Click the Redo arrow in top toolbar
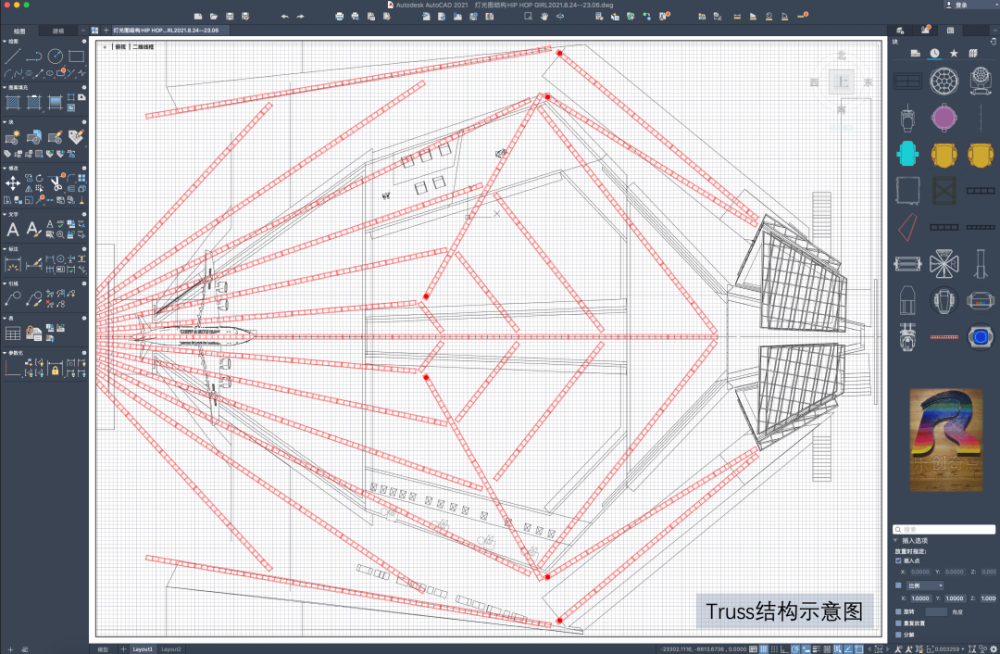 coord(300,17)
